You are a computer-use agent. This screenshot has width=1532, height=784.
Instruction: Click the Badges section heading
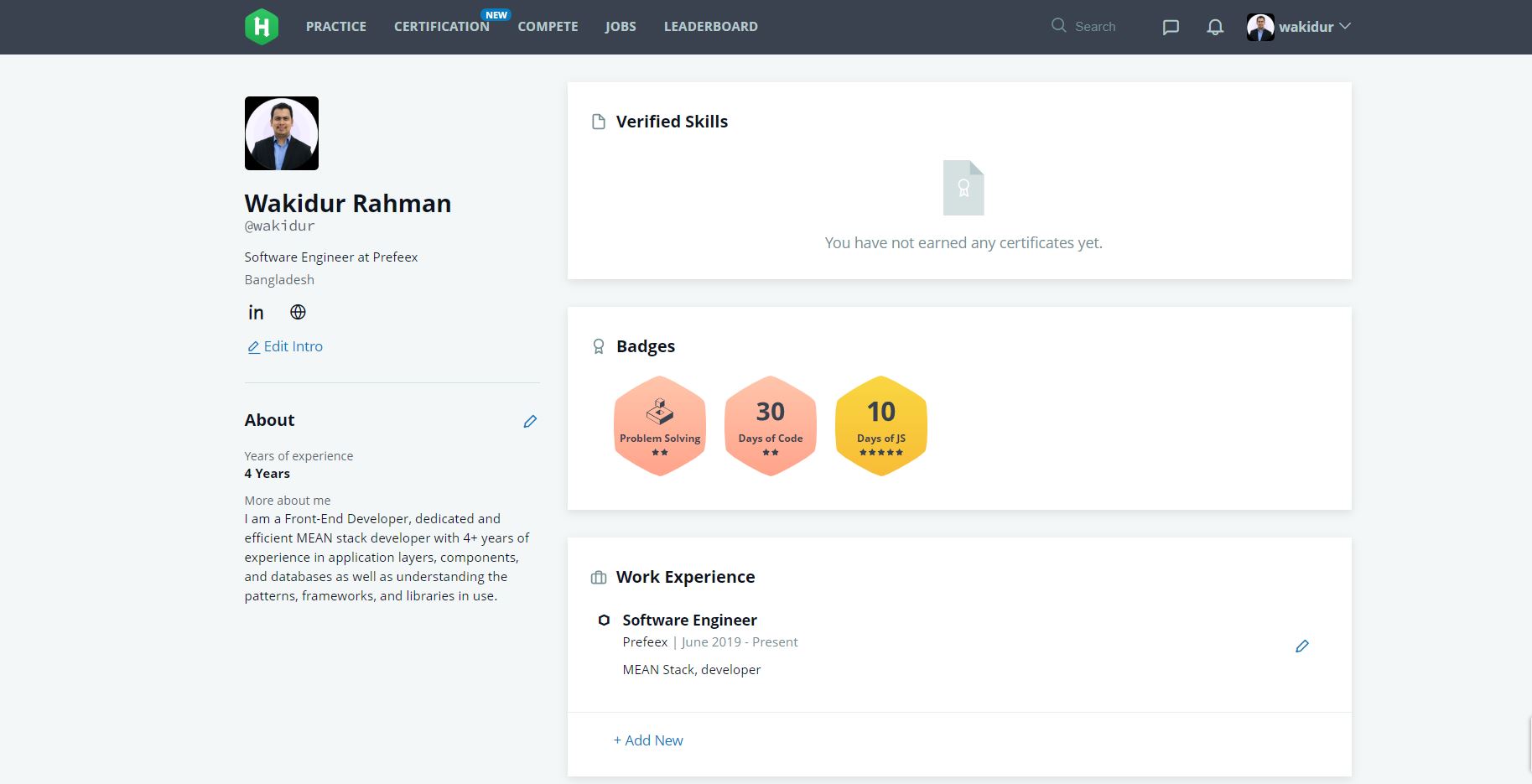(x=646, y=346)
